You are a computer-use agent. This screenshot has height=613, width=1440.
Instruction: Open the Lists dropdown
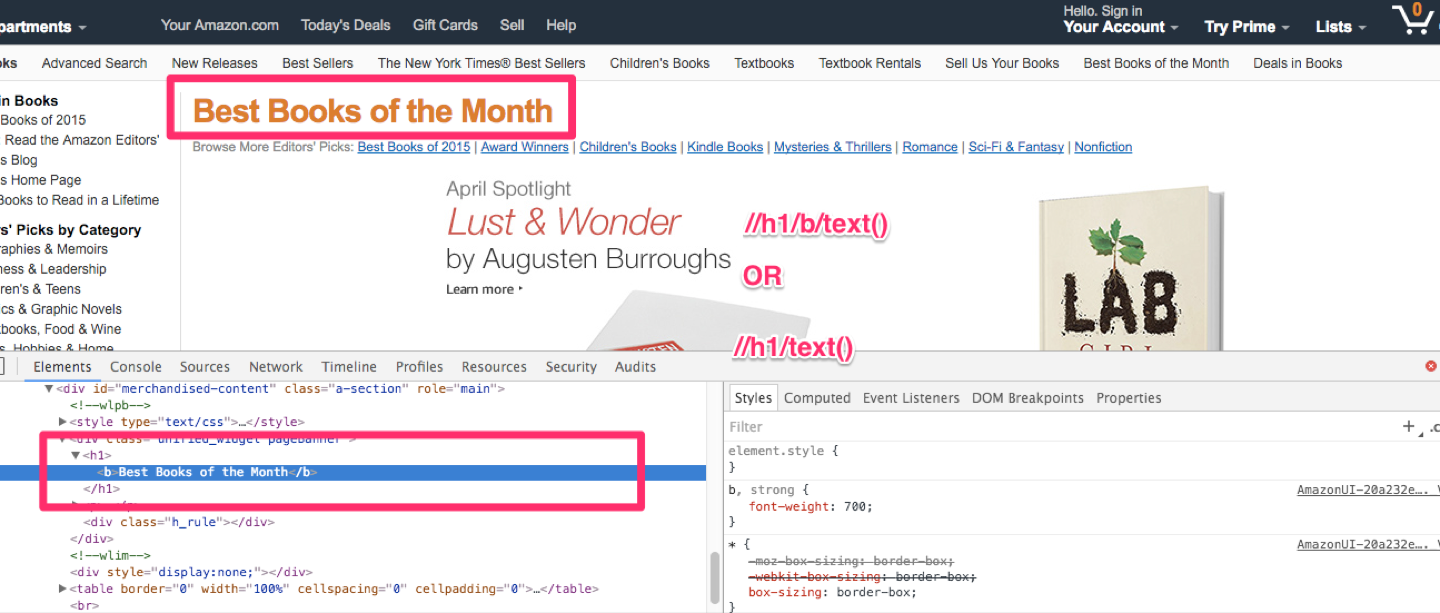[1340, 27]
